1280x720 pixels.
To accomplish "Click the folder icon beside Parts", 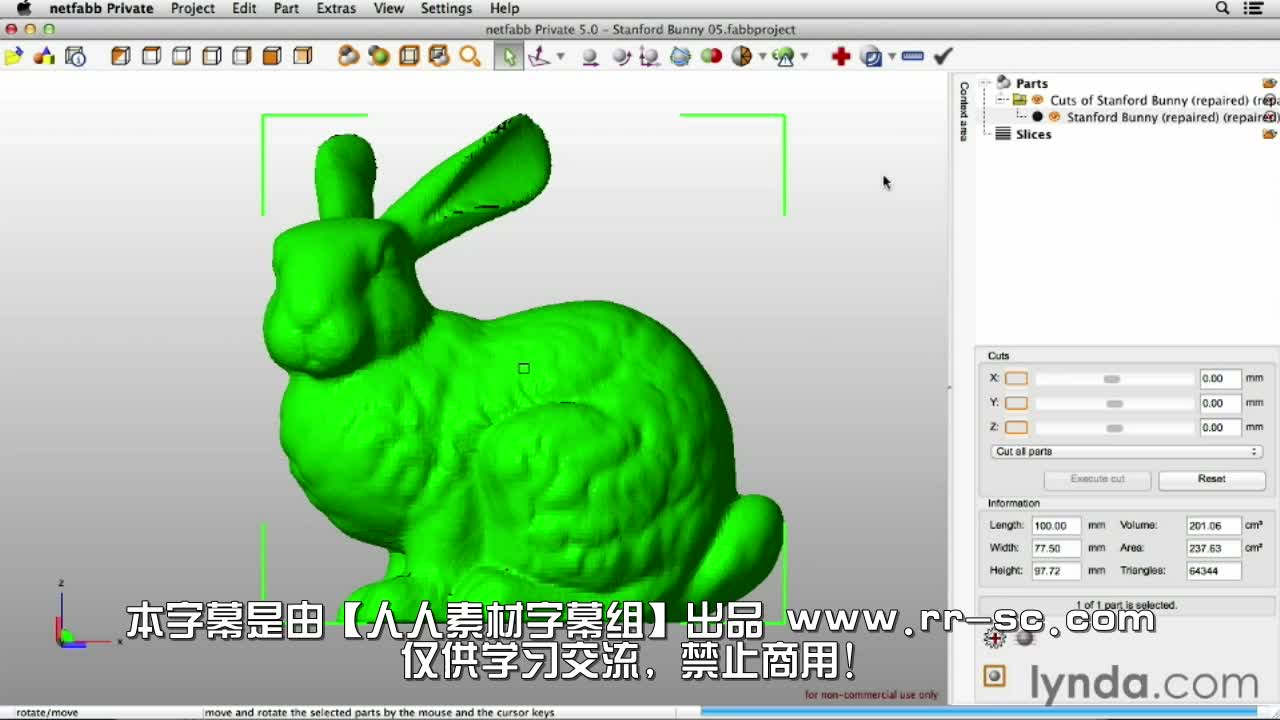I will [x=1270, y=83].
